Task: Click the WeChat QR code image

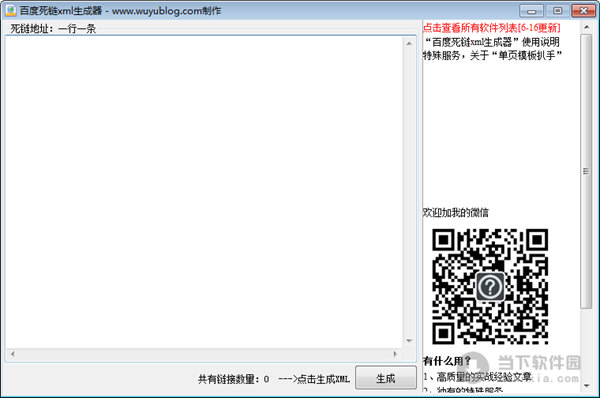Action: tap(490, 287)
